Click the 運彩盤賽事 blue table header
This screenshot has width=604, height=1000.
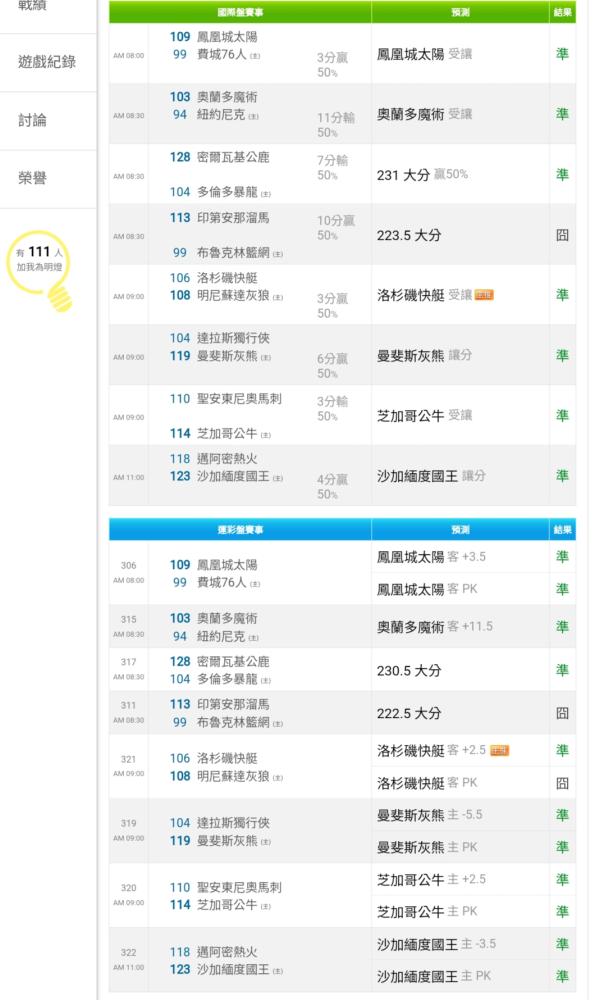(x=240, y=529)
